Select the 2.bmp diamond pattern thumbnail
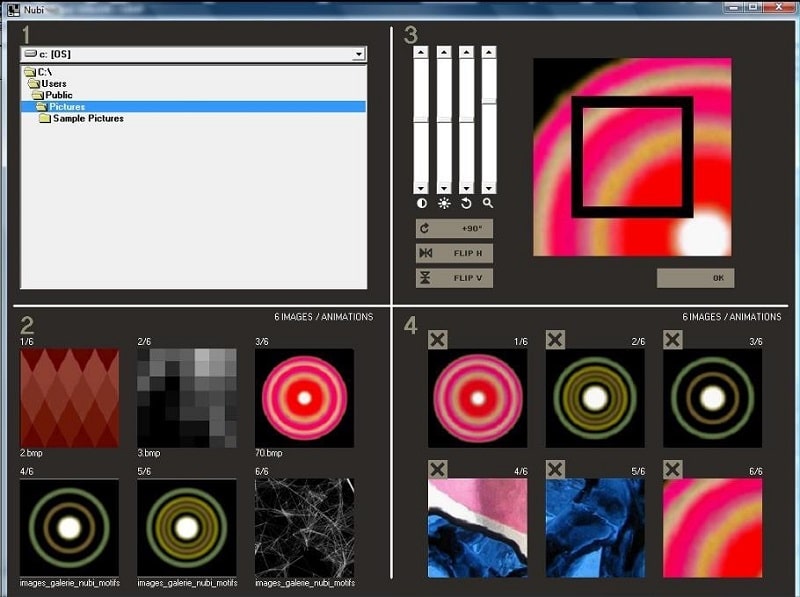Image resolution: width=800 pixels, height=597 pixels. (69, 397)
